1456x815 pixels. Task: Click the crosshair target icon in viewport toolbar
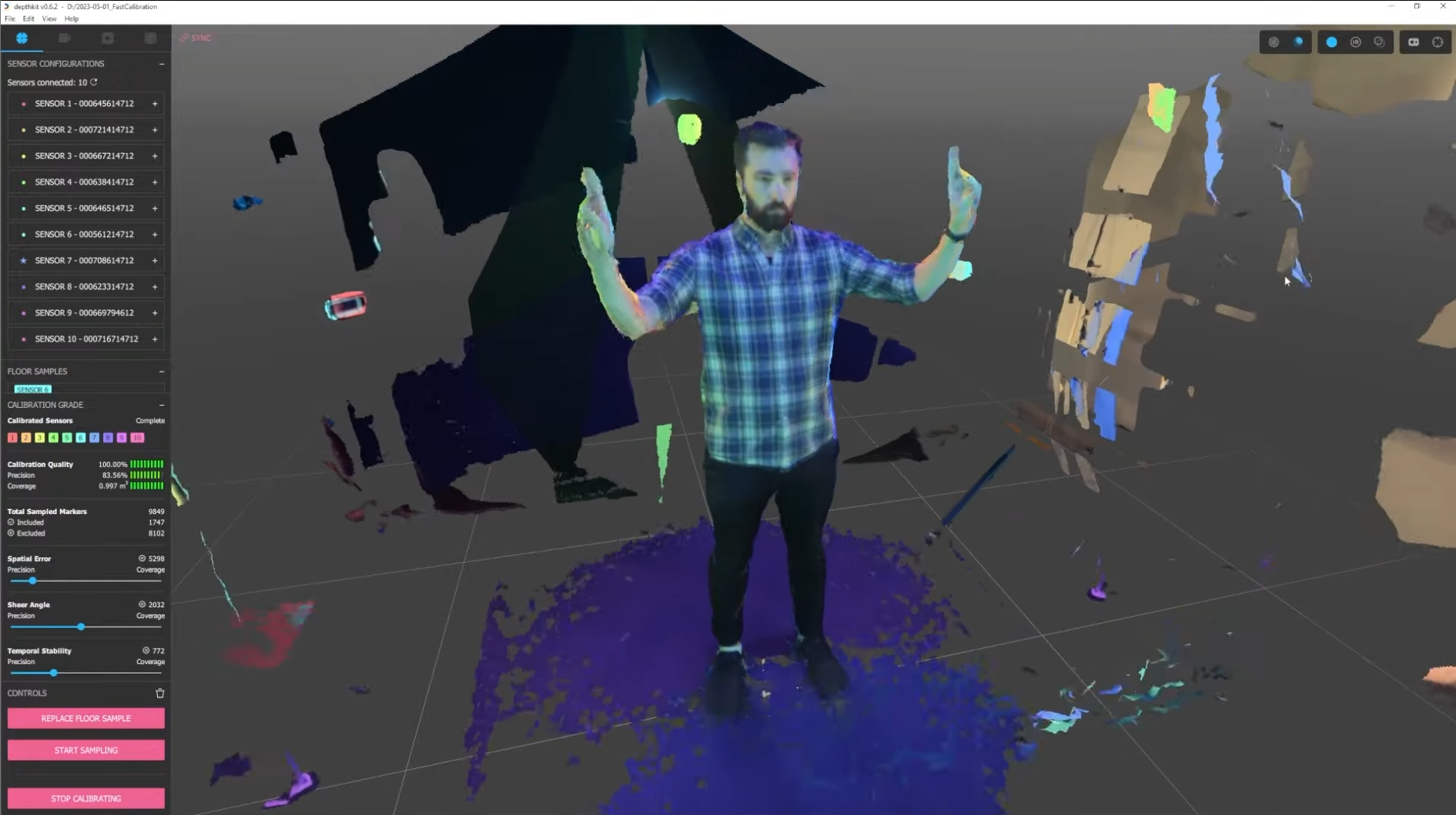[1438, 42]
